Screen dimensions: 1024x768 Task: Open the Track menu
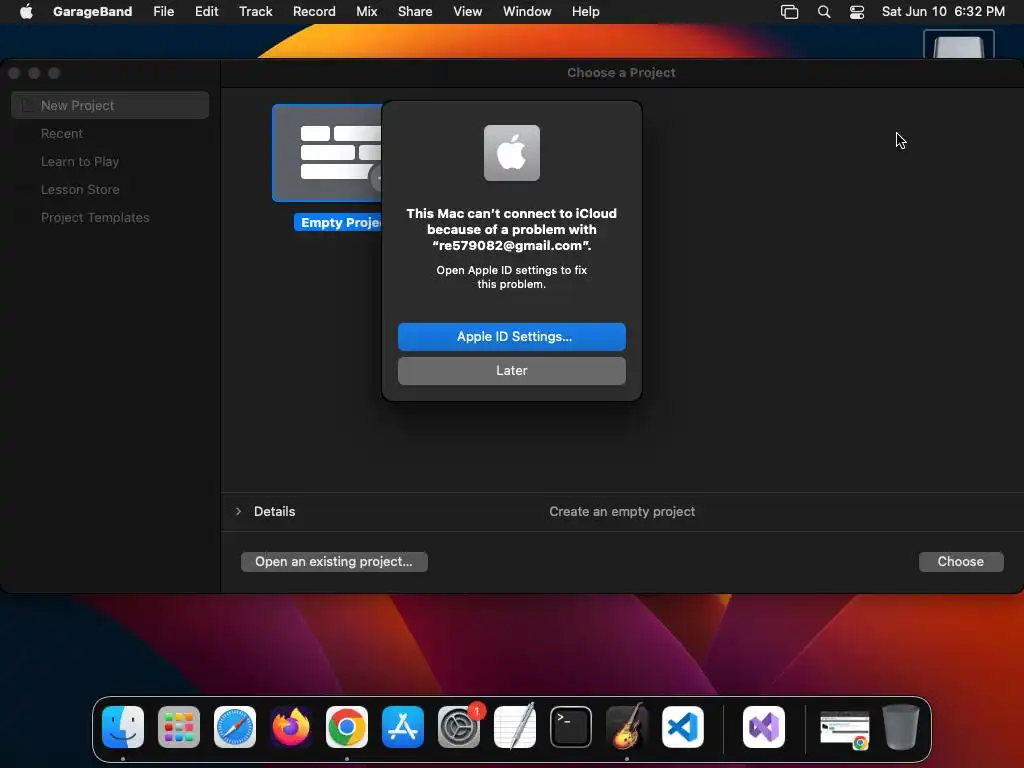[x=255, y=12]
